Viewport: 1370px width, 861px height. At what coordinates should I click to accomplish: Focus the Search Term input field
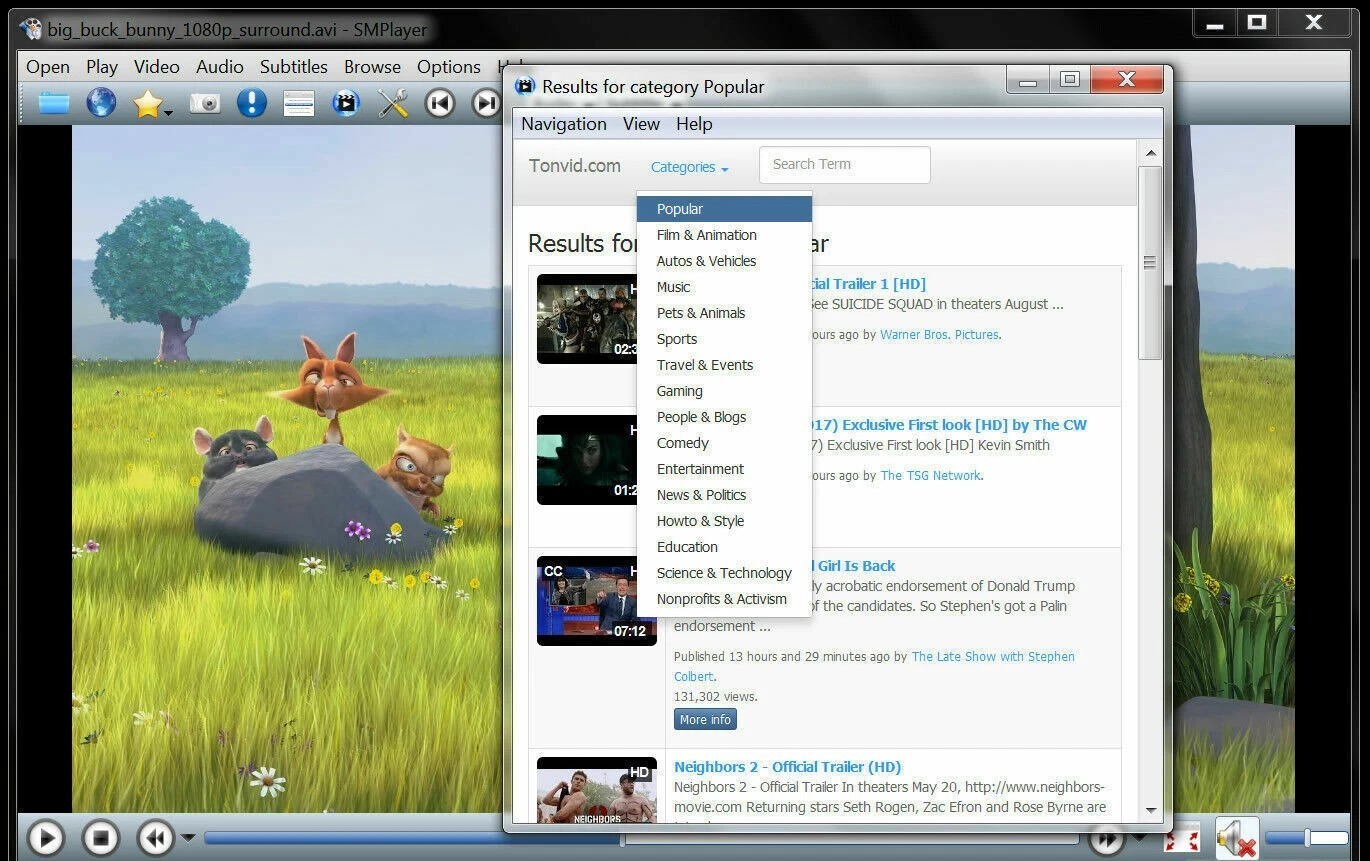click(x=845, y=164)
